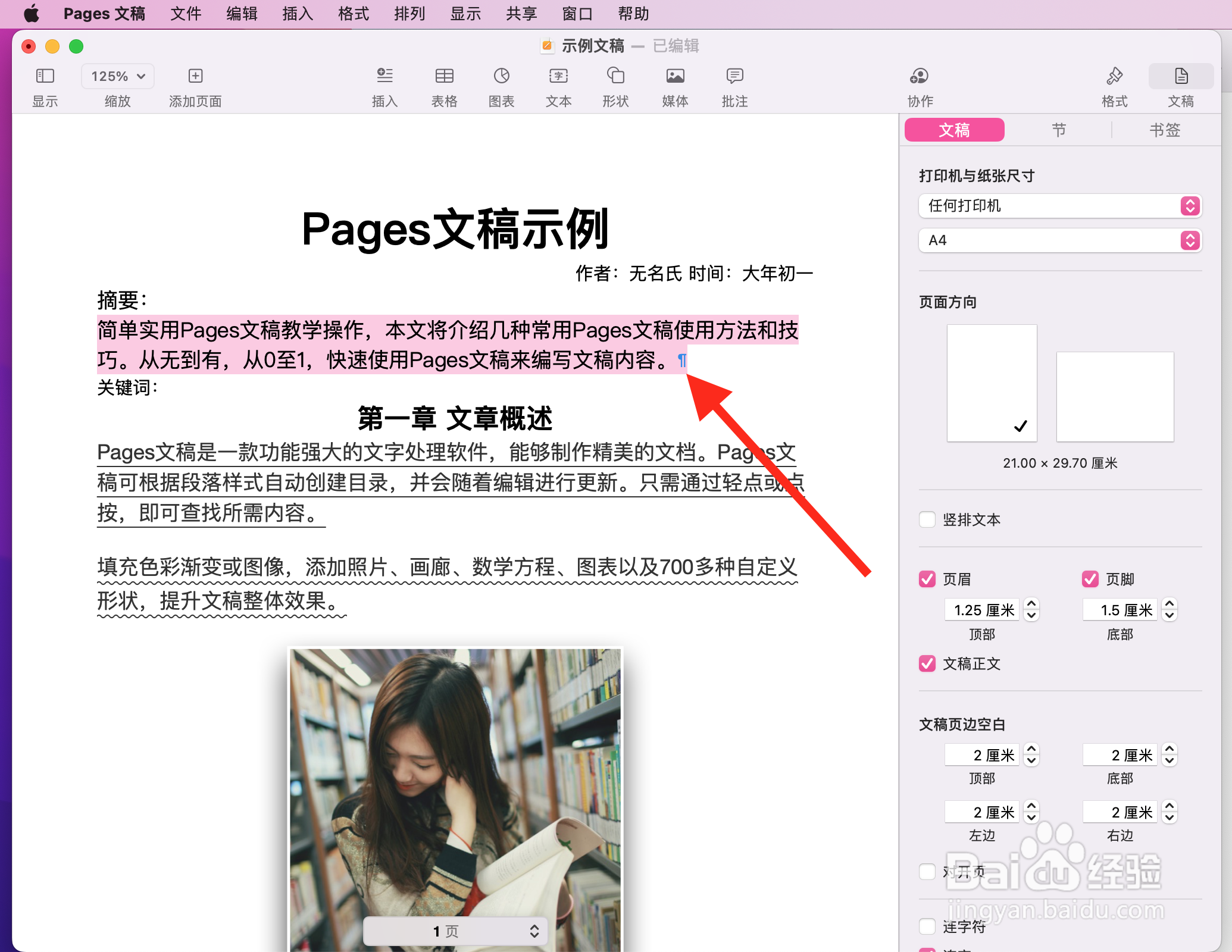
Task: Toggle the 文稿 document inspector icon
Action: pos(1181,76)
